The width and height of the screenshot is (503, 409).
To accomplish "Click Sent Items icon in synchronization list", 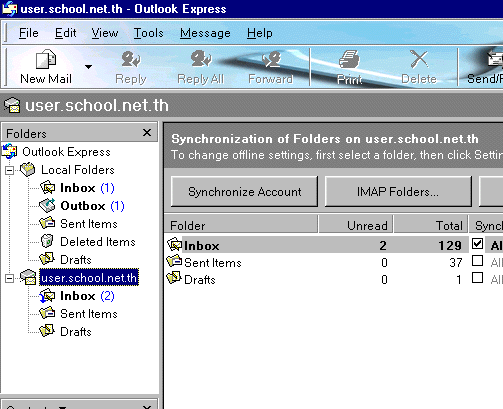I will tap(174, 261).
